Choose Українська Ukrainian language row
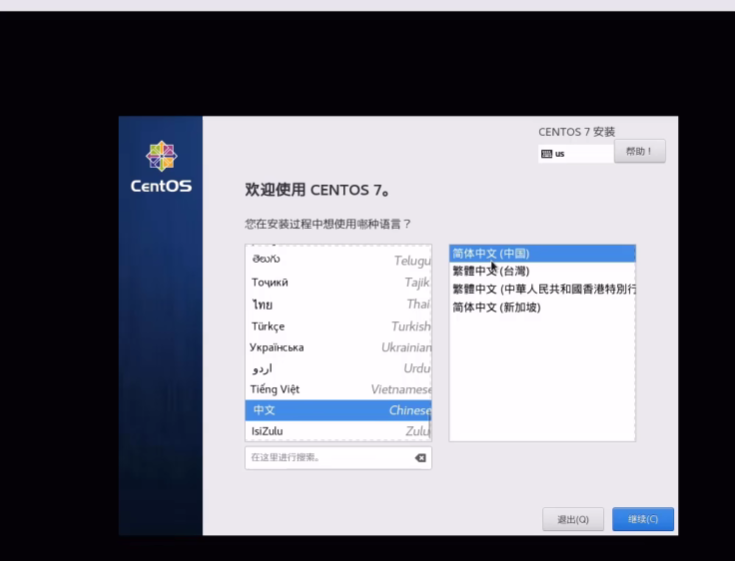735x561 pixels. click(x=338, y=347)
